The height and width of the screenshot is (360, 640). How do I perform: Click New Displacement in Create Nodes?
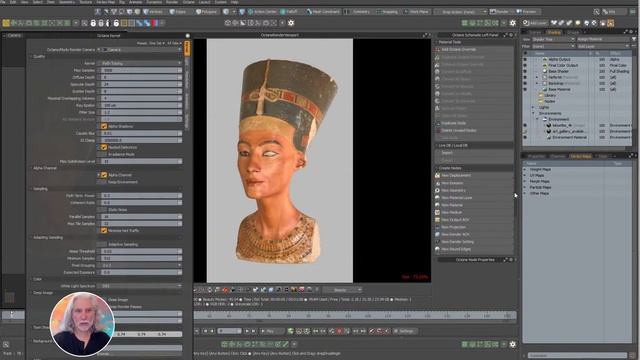pyautogui.click(x=474, y=176)
